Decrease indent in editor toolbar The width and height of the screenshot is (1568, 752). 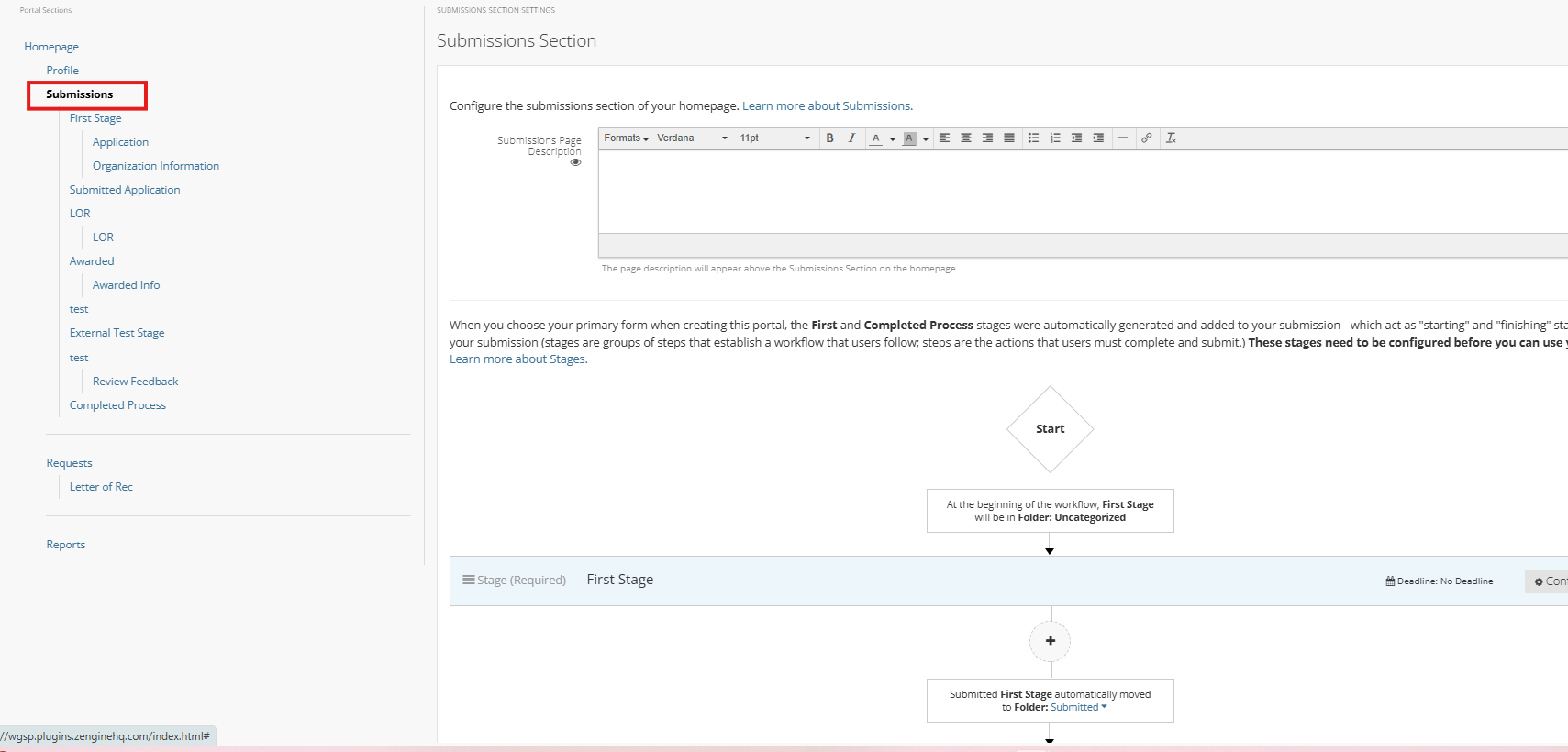[x=1077, y=138]
